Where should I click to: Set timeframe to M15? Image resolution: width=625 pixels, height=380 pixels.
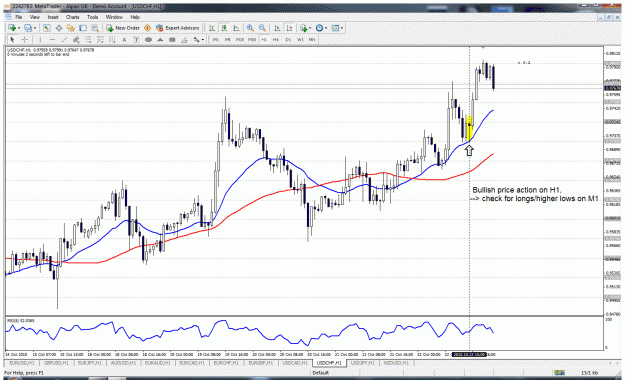[240, 39]
